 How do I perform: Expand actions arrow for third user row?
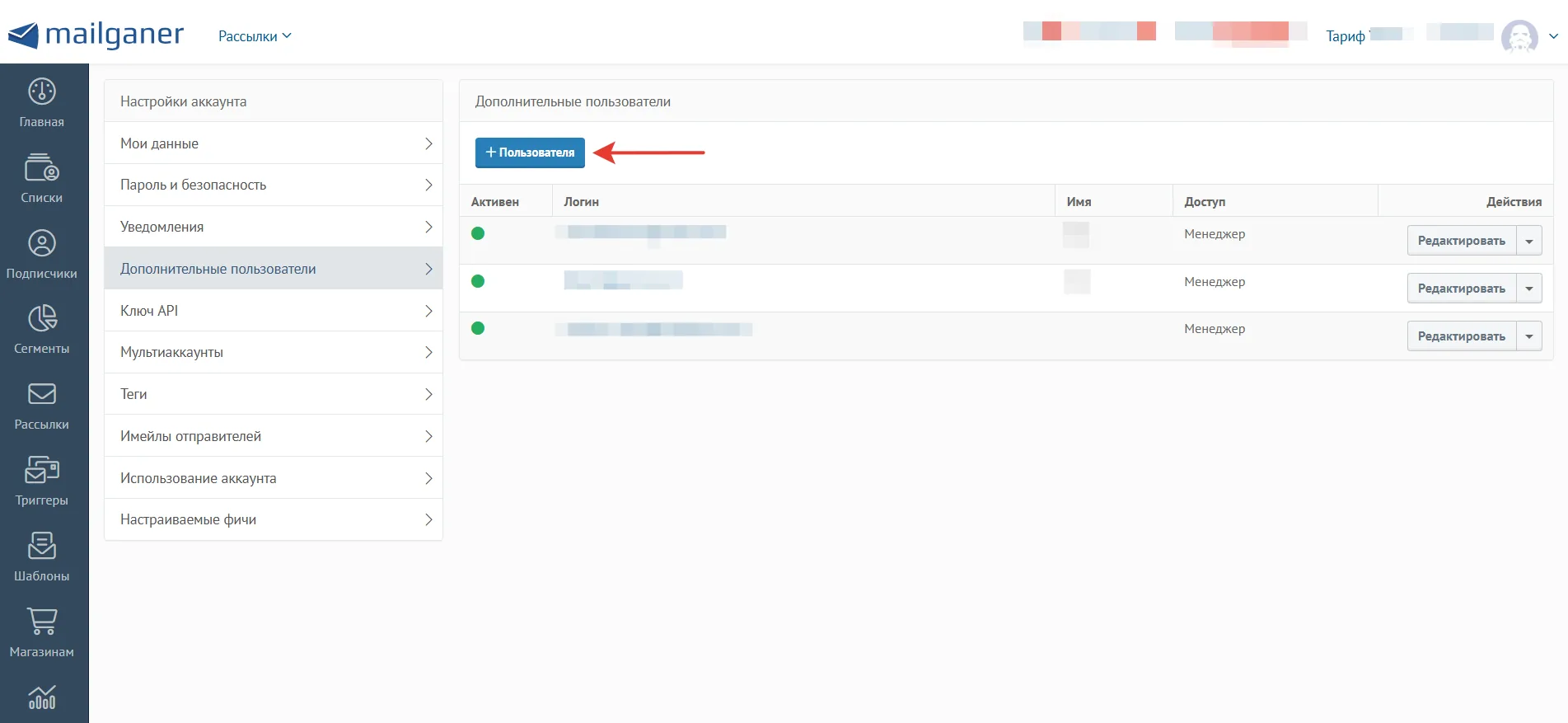click(1529, 336)
